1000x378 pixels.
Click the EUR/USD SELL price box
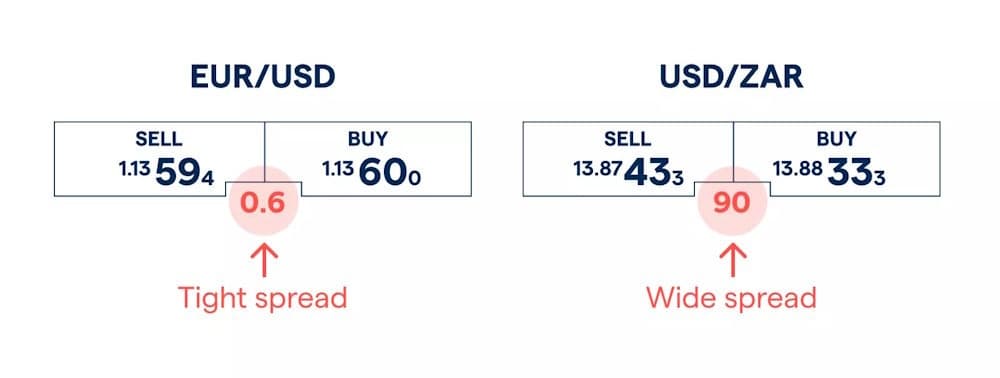tap(159, 159)
